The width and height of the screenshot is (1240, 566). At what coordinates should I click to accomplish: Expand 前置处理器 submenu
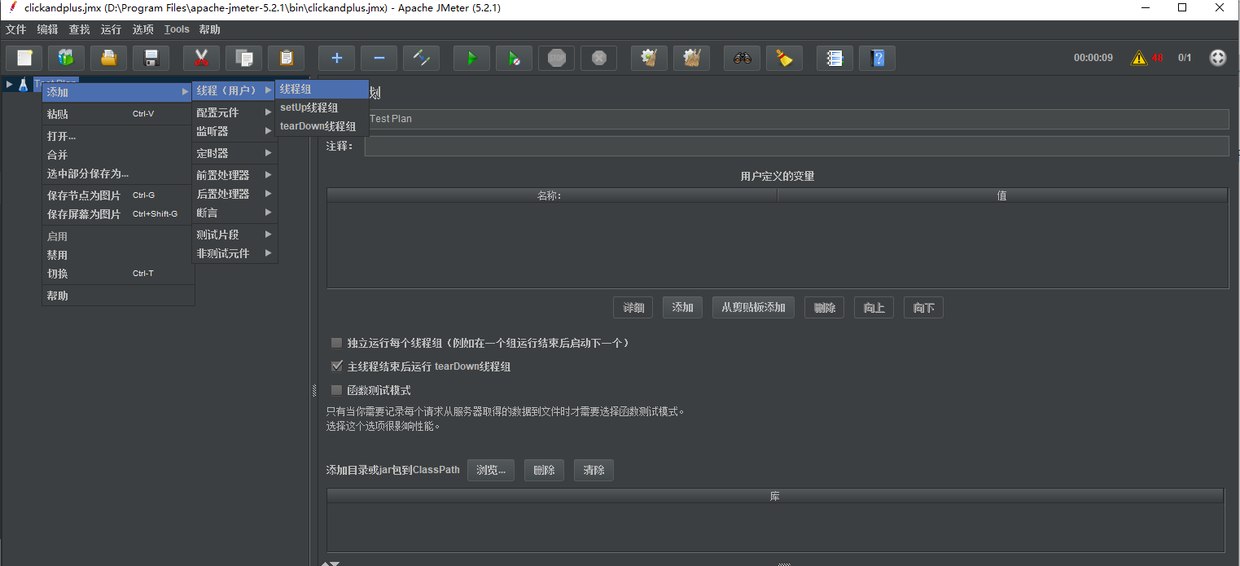pos(234,175)
